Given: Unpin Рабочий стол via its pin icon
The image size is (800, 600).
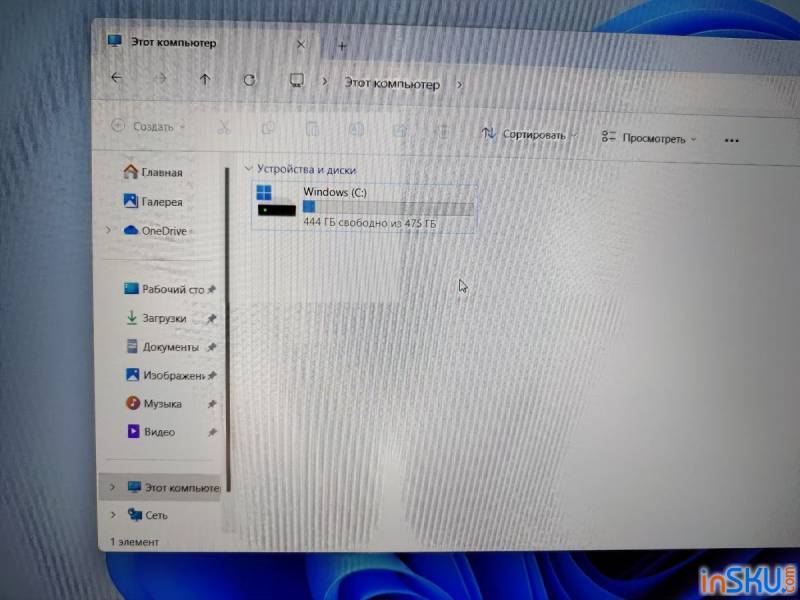Looking at the screenshot, I should point(211,290).
